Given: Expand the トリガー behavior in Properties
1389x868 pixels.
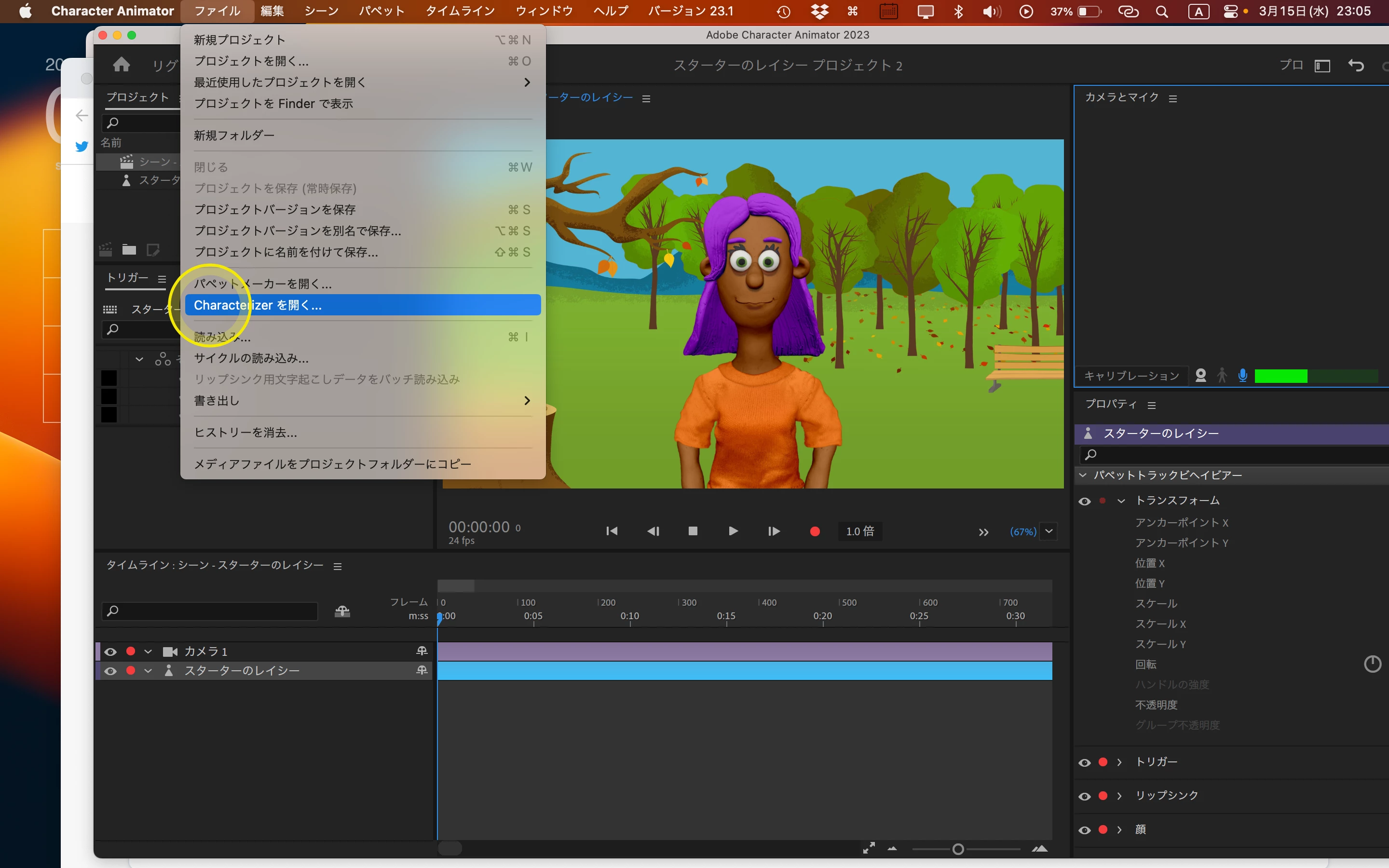Looking at the screenshot, I should pos(1119,762).
